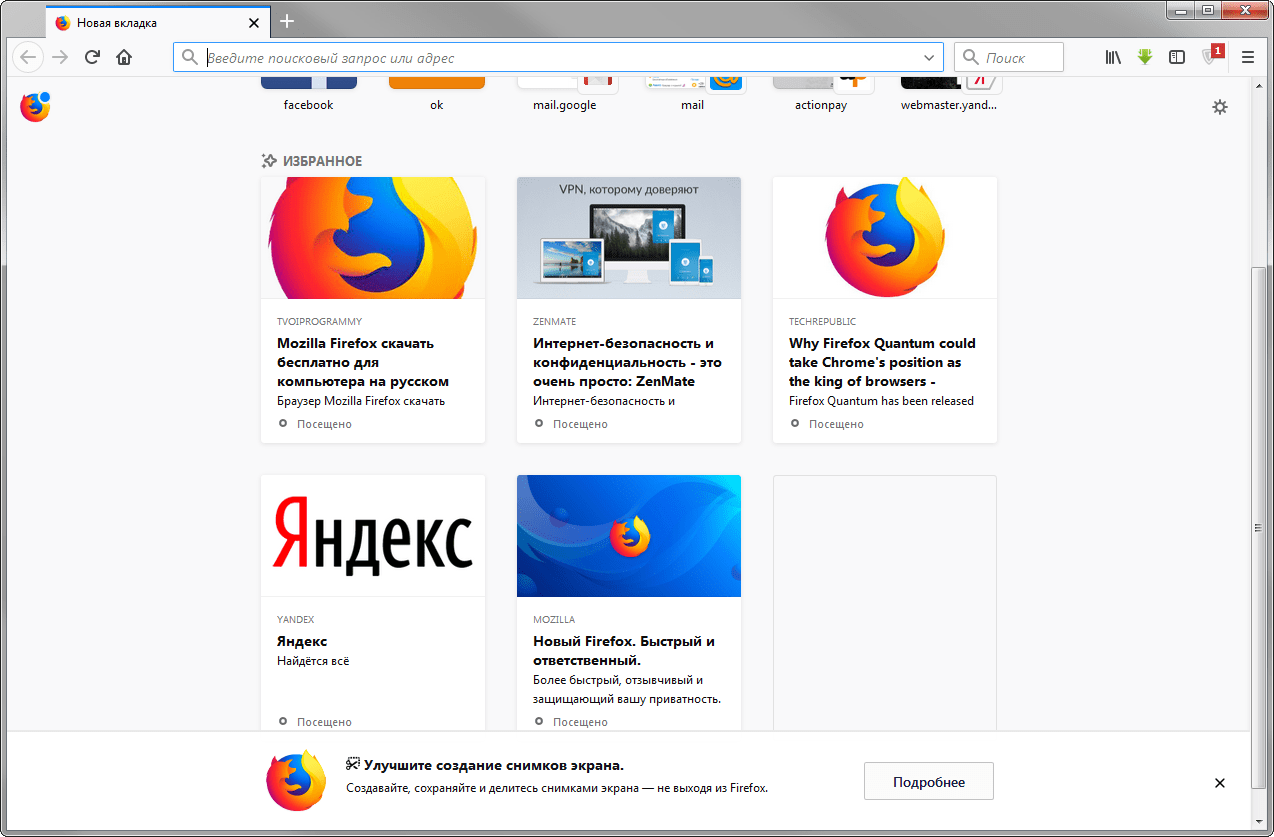Dismiss the screenshots promo banner
Viewport: 1274px width, 837px height.
click(1219, 783)
